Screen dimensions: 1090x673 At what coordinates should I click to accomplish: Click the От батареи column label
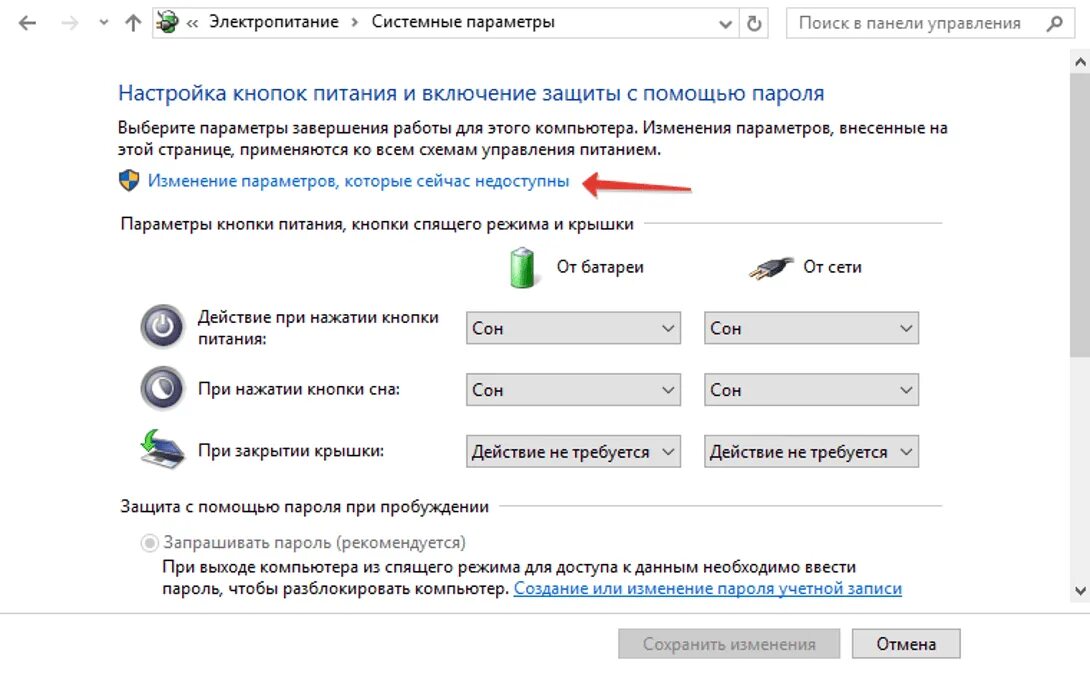[600, 267]
